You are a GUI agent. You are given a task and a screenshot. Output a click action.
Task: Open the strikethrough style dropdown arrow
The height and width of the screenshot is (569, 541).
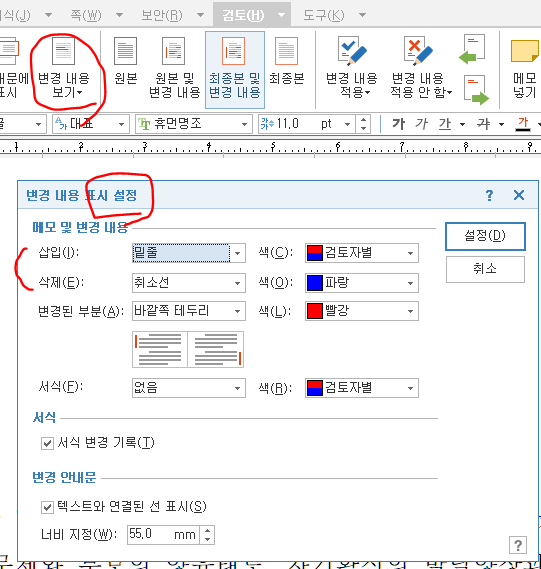click(x=501, y=124)
